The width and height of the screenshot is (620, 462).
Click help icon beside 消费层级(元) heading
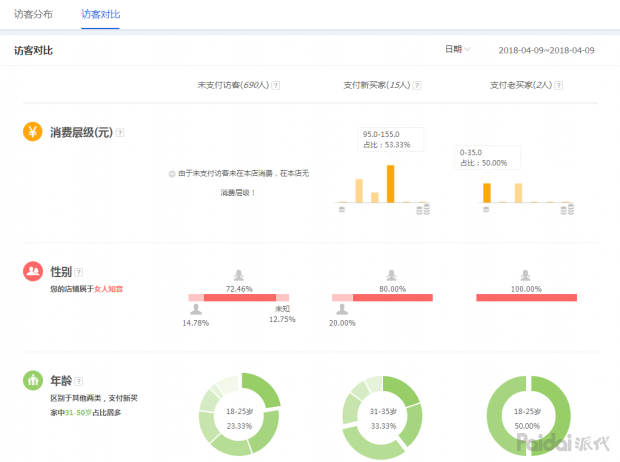pos(120,132)
